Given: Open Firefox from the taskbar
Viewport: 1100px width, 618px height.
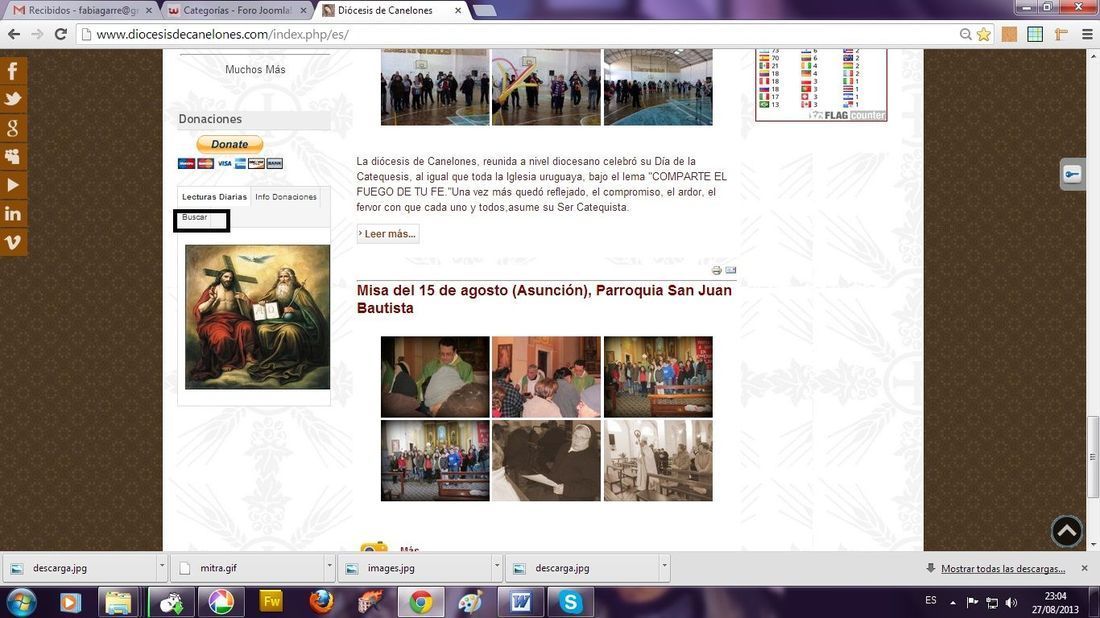Looking at the screenshot, I should coord(321,602).
